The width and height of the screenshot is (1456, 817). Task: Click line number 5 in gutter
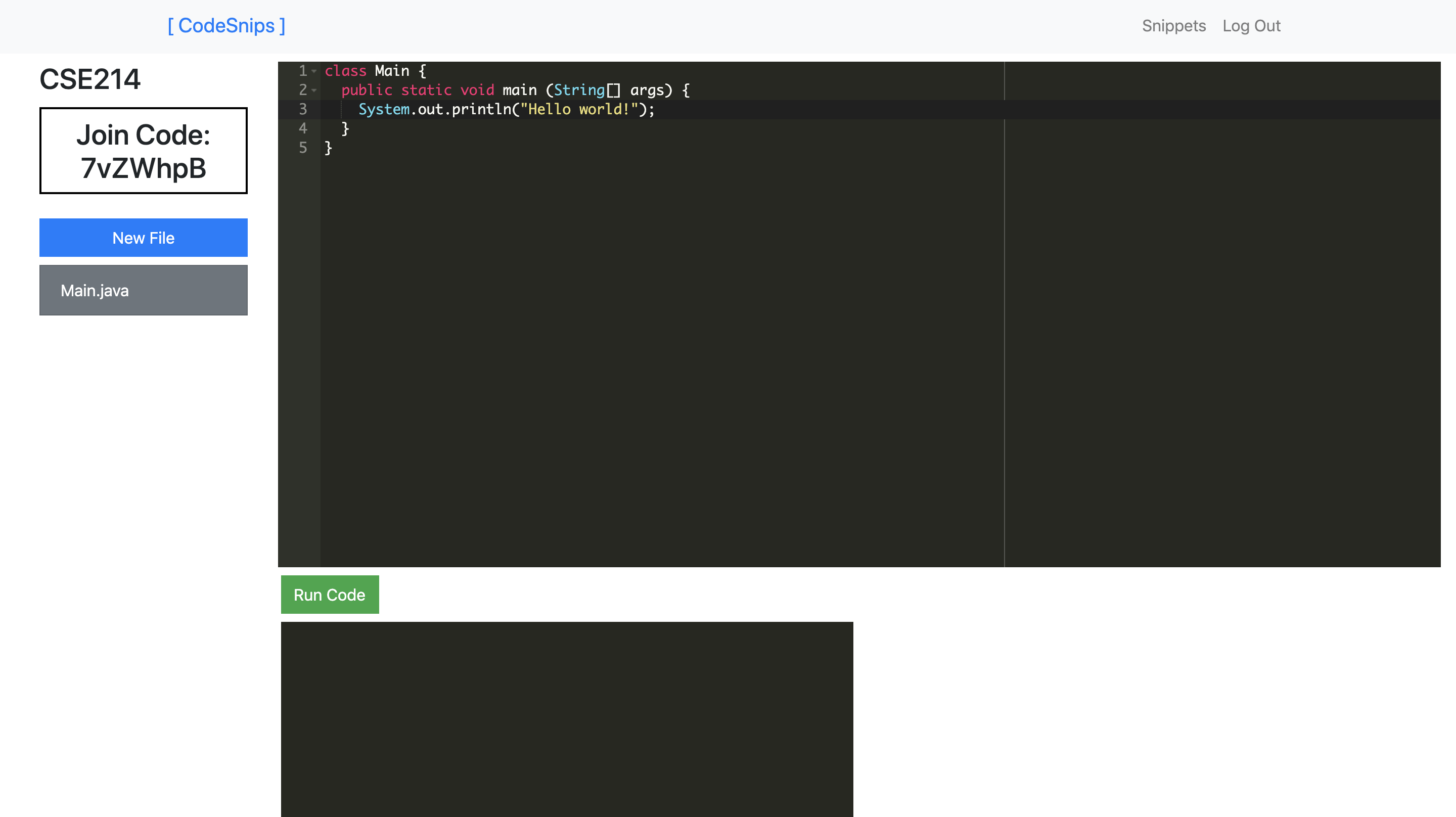303,148
